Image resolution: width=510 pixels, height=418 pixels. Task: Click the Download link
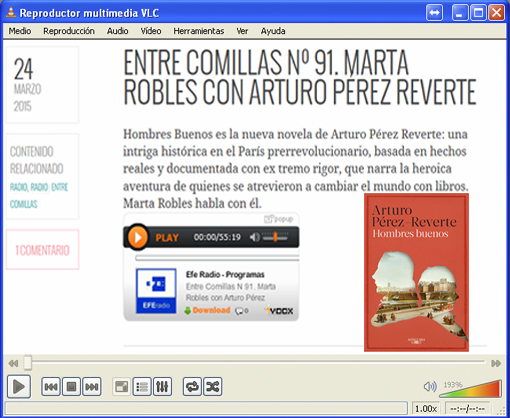(x=207, y=310)
